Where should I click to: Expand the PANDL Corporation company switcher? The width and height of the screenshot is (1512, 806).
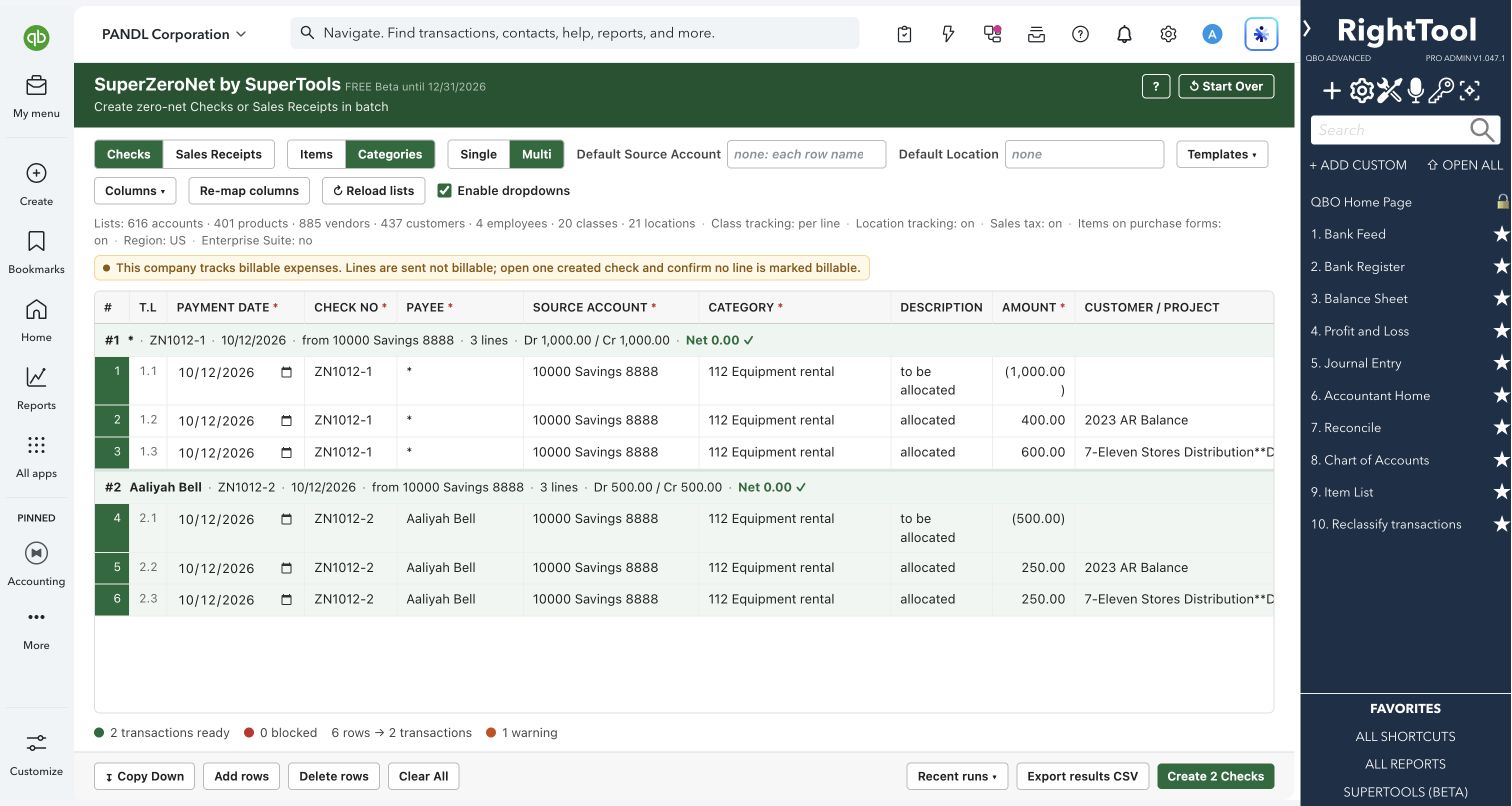(173, 34)
